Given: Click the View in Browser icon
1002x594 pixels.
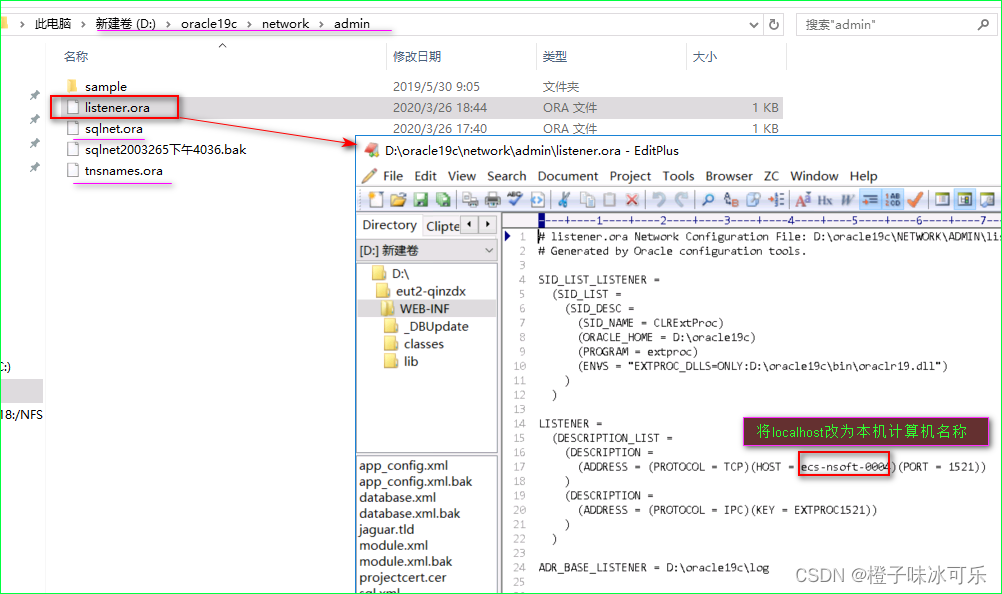Looking at the screenshot, I should point(537,200).
